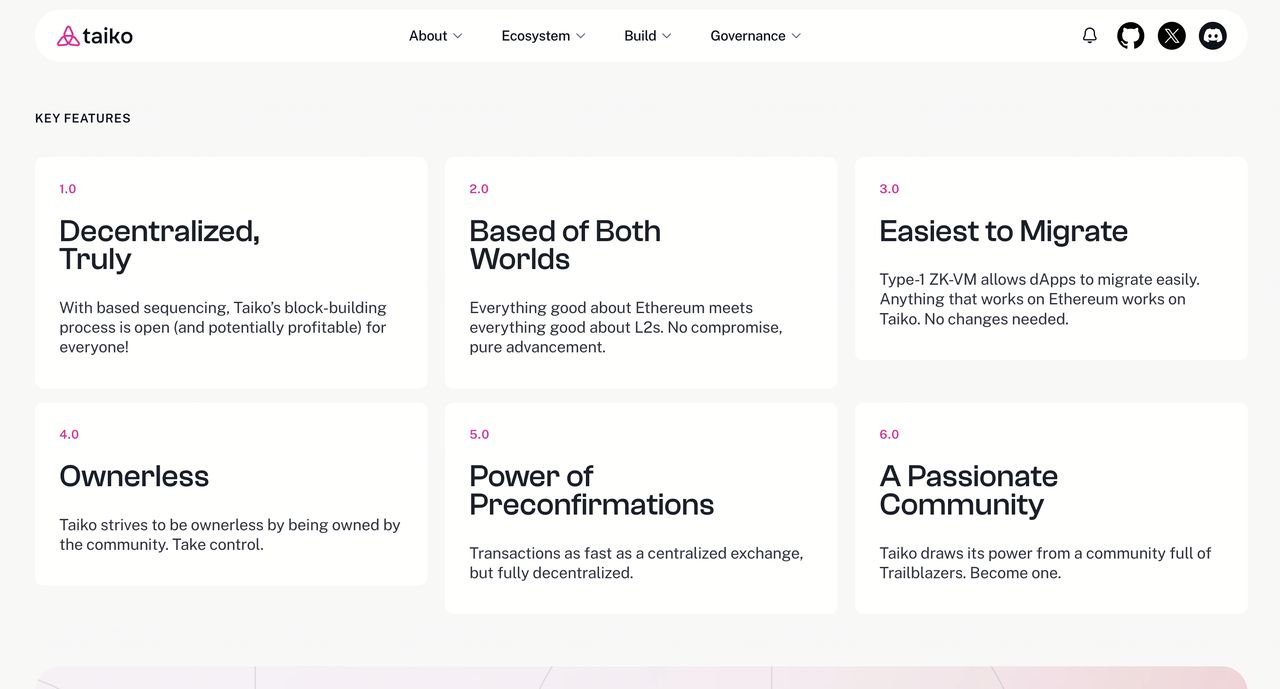Select the Ecosystem menu label
The height and width of the screenshot is (689, 1280).
(x=536, y=36)
